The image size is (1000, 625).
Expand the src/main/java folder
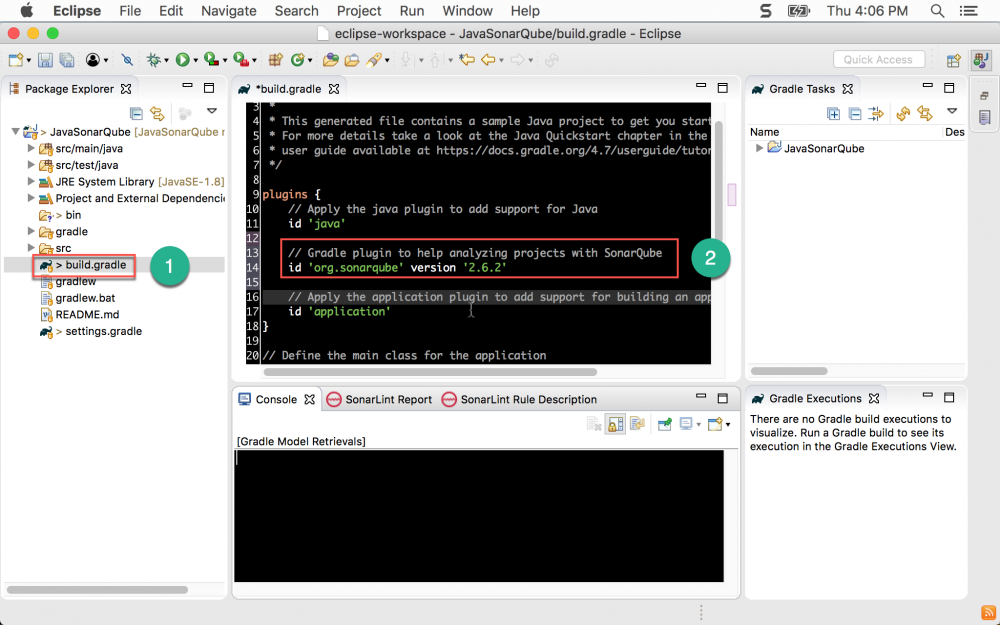(31, 148)
